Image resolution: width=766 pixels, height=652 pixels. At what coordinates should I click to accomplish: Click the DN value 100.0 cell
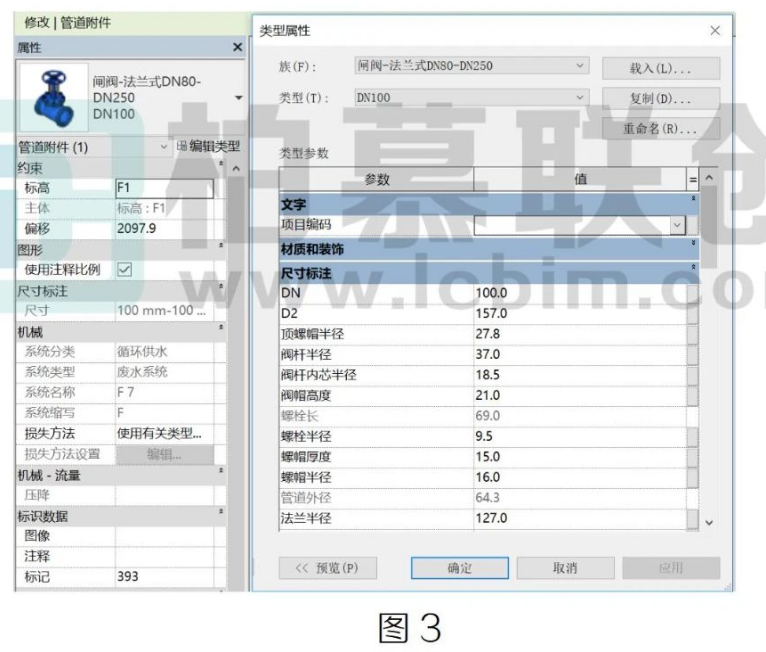pos(580,293)
